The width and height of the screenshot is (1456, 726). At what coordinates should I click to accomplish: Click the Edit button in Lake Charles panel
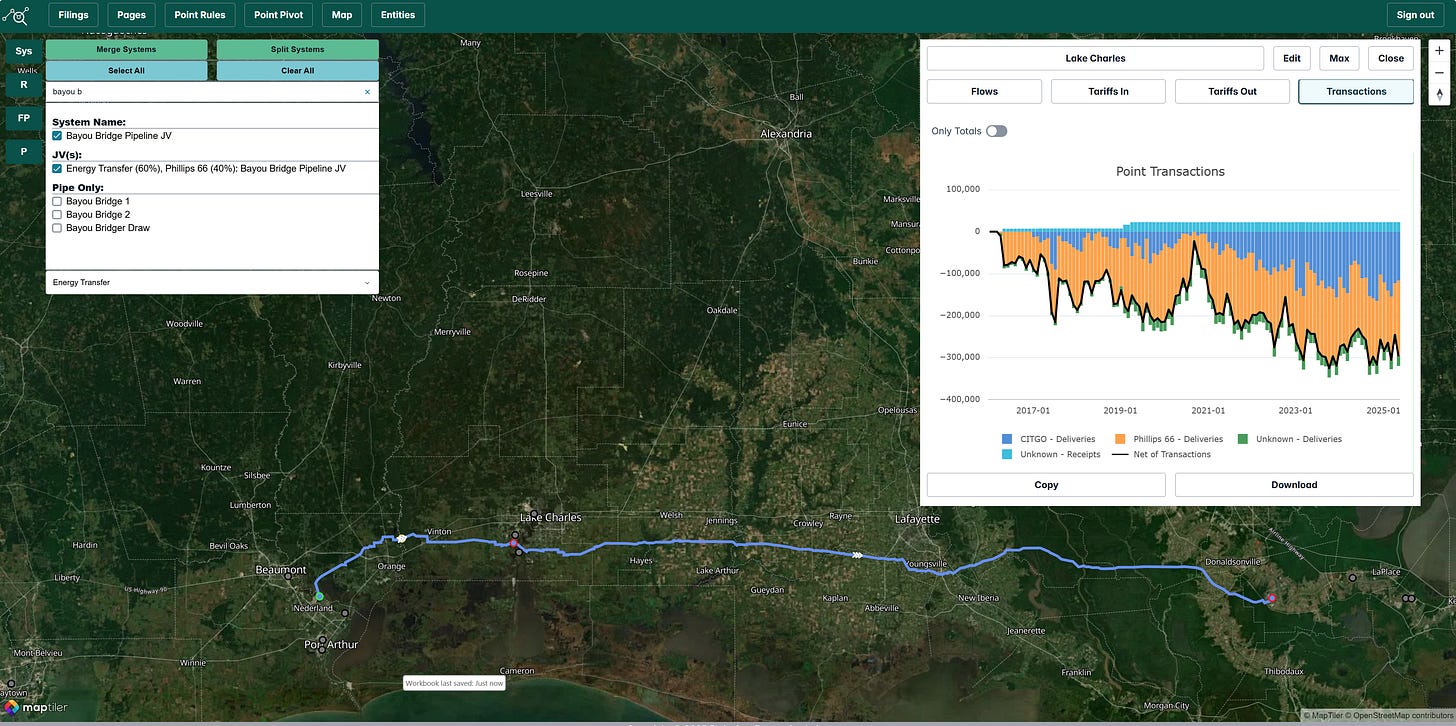(1292, 58)
